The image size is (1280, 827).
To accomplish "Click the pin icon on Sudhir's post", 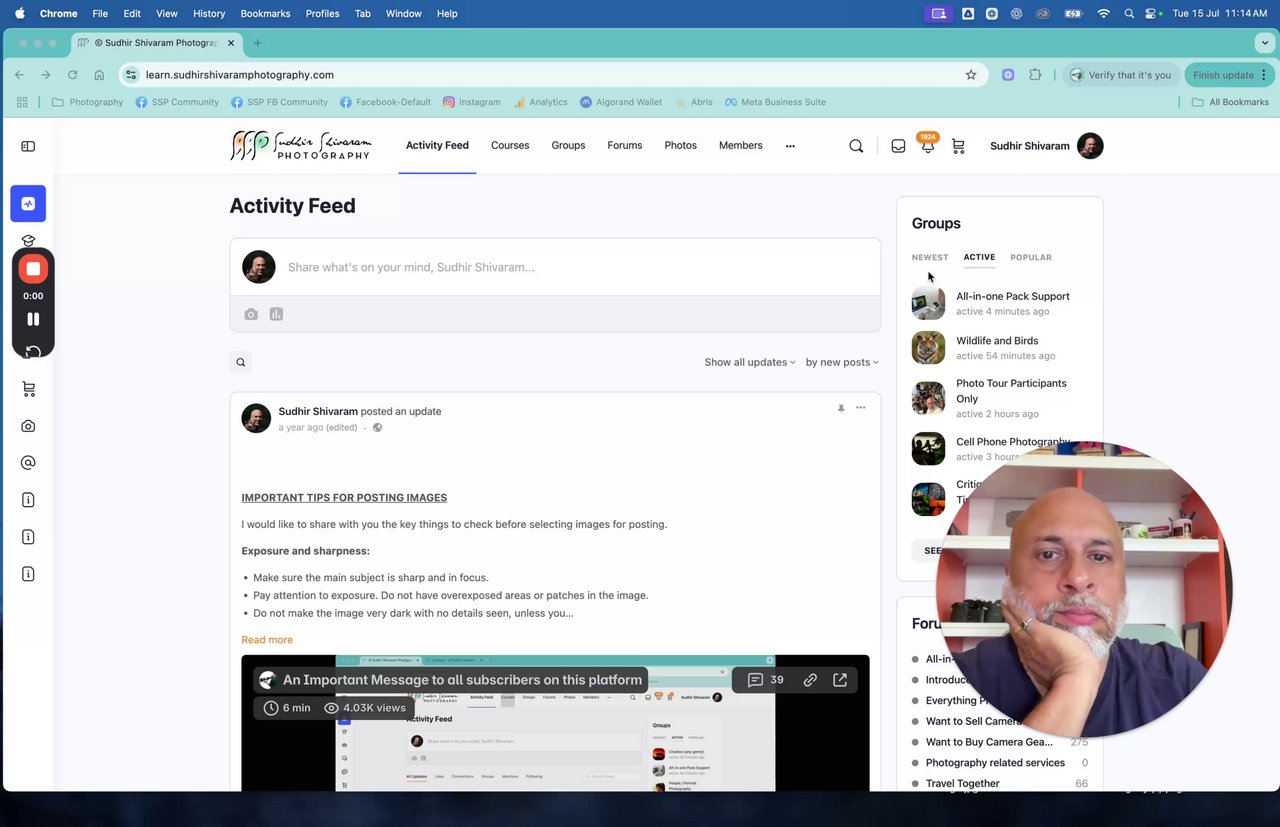I will [841, 408].
